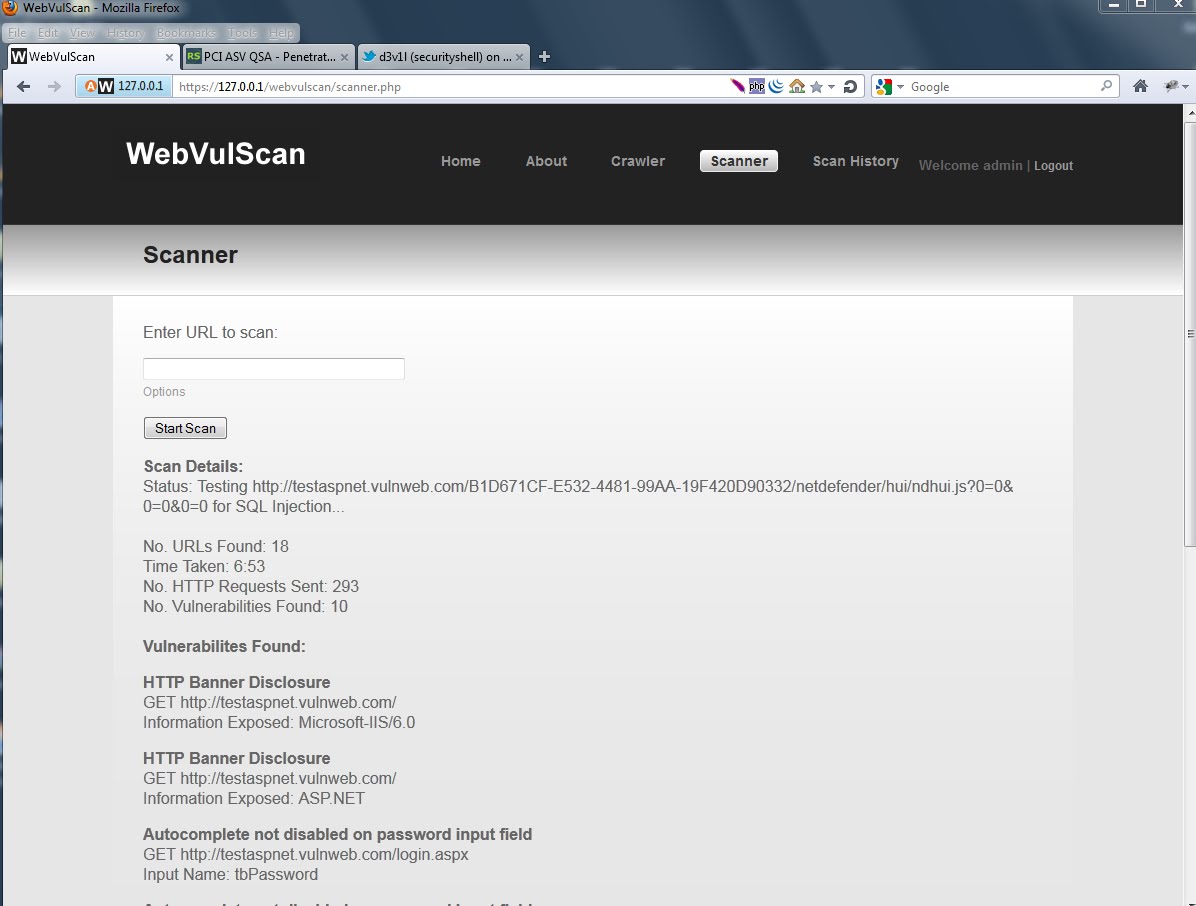Click 'No. Vulnerabilities Found: 10' text

[x=246, y=606]
